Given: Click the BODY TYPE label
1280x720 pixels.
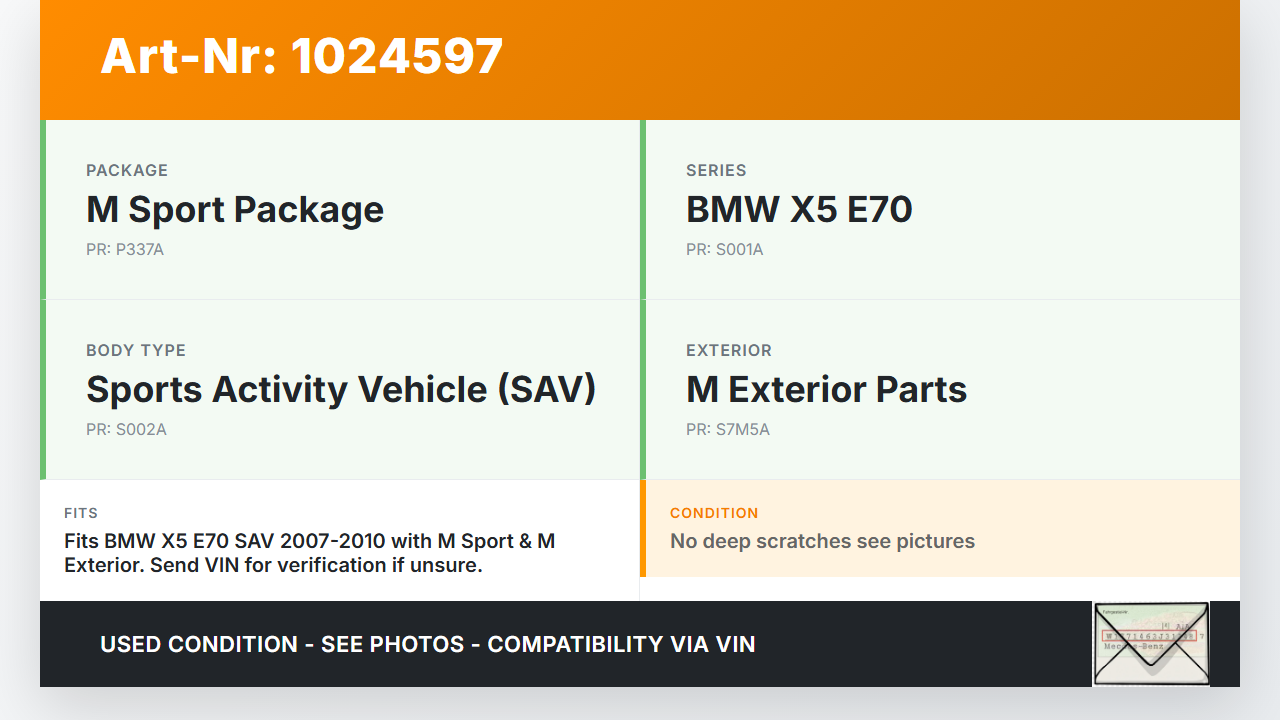Looking at the screenshot, I should [136, 351].
